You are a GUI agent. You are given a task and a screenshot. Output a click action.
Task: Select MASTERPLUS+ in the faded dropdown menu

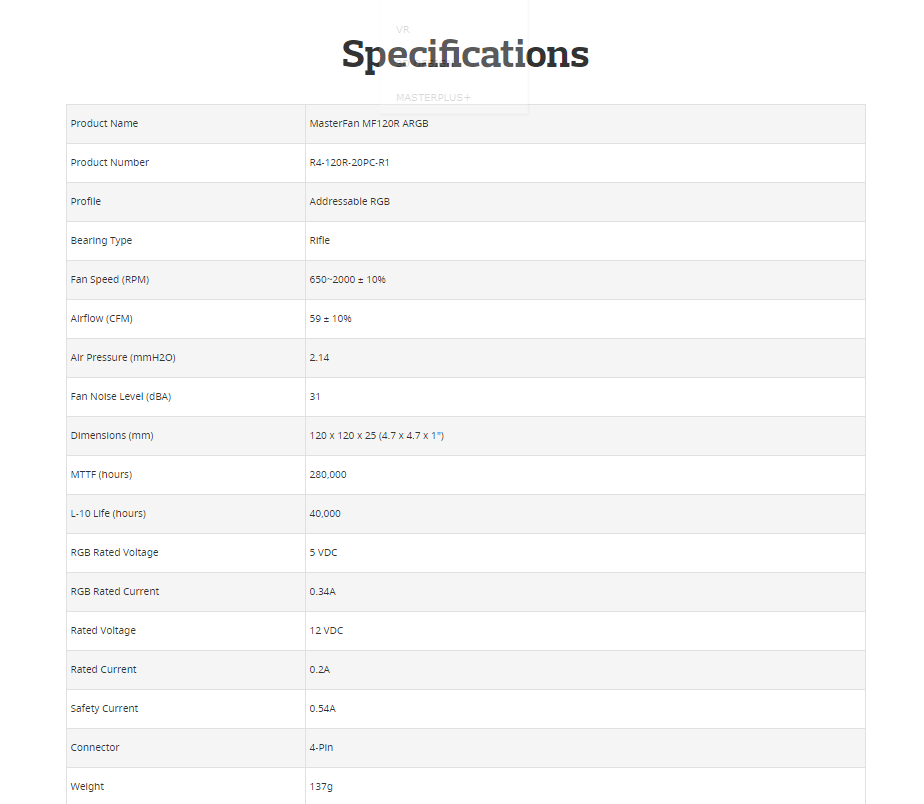(x=433, y=98)
